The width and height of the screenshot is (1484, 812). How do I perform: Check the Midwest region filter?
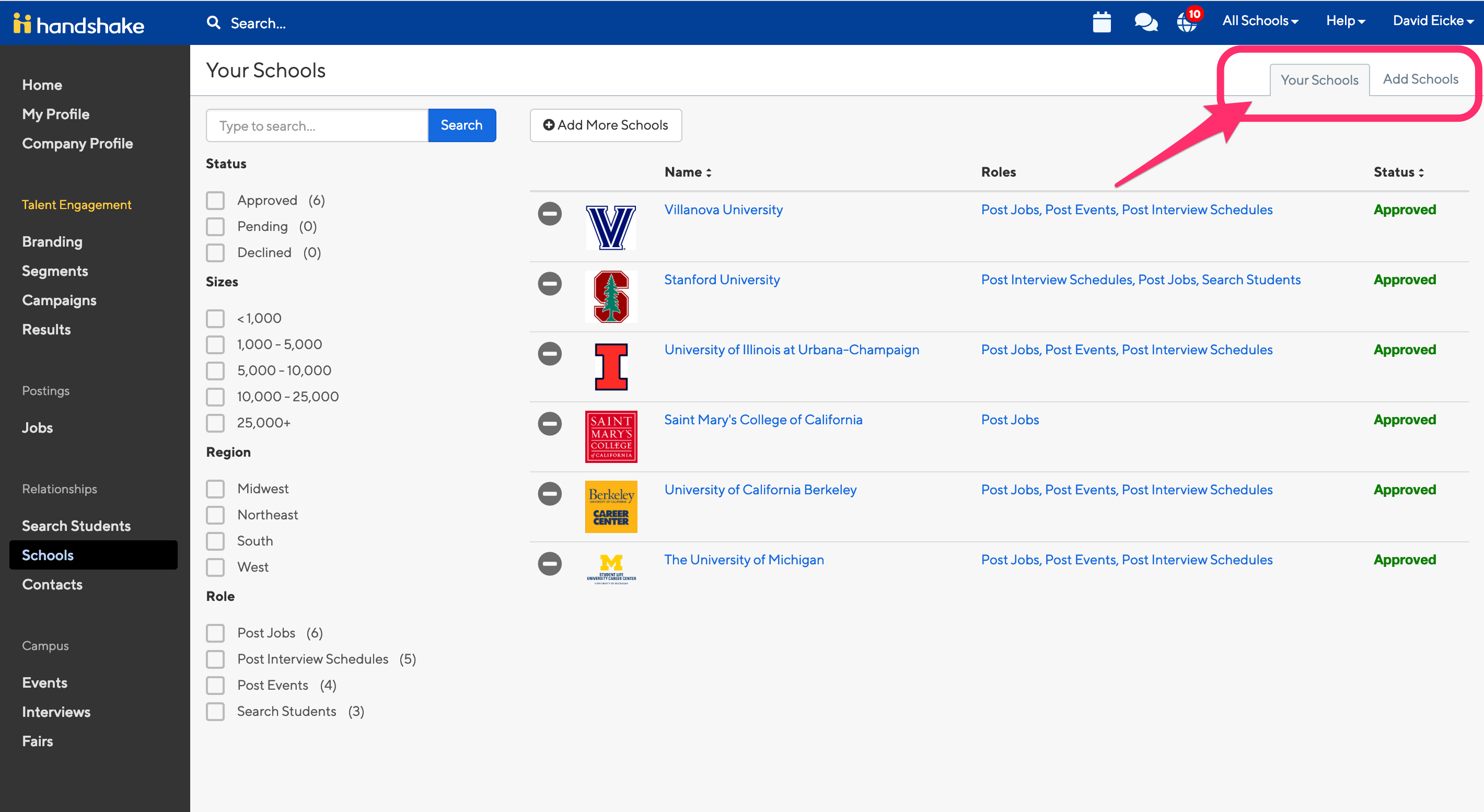215,489
